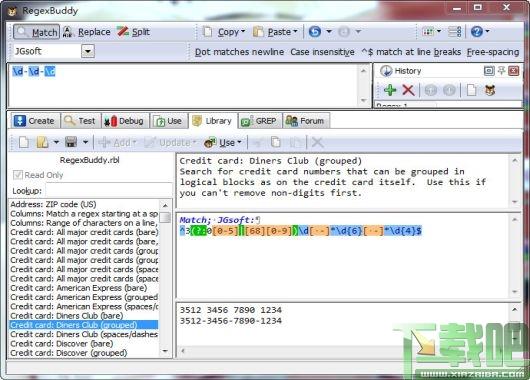530x380 pixels.
Task: Toggle the Read Only checkbox
Action: 18,175
